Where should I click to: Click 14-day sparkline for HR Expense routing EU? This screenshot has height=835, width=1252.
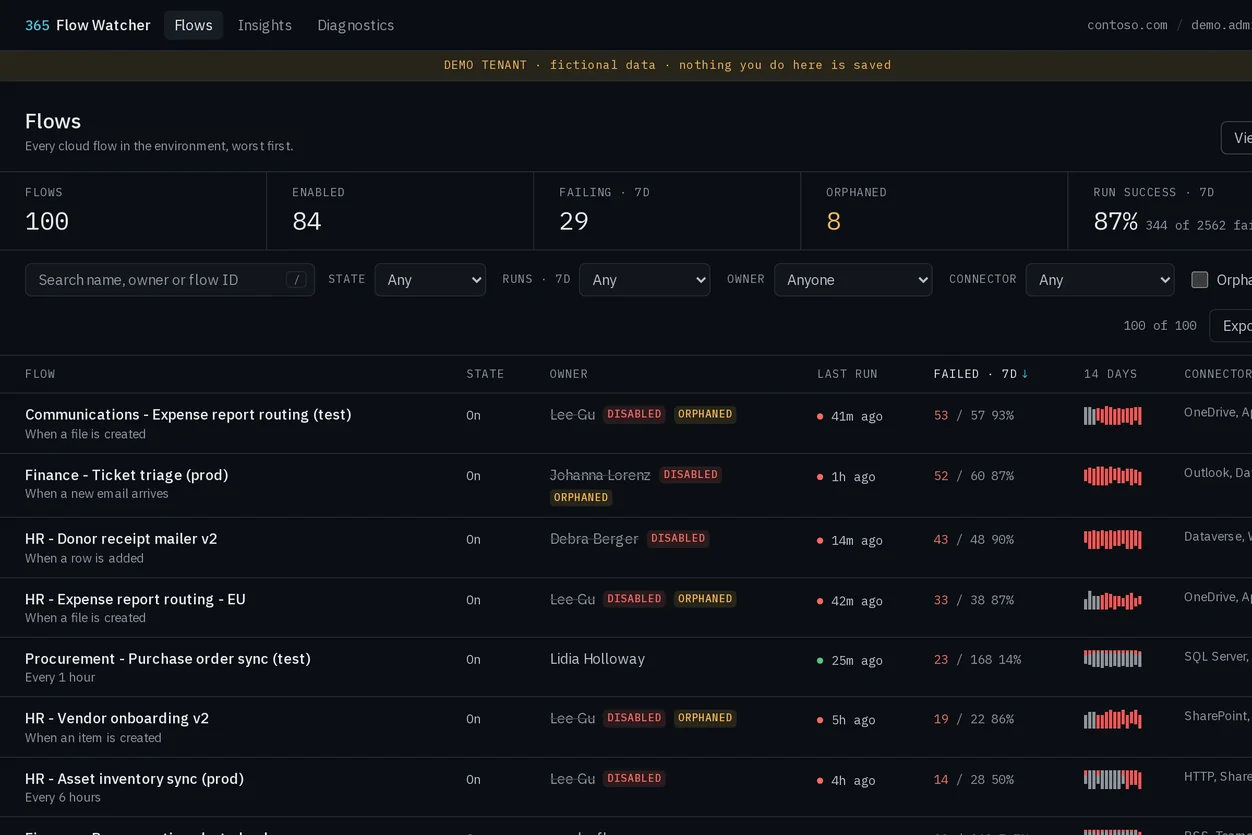coord(1113,600)
